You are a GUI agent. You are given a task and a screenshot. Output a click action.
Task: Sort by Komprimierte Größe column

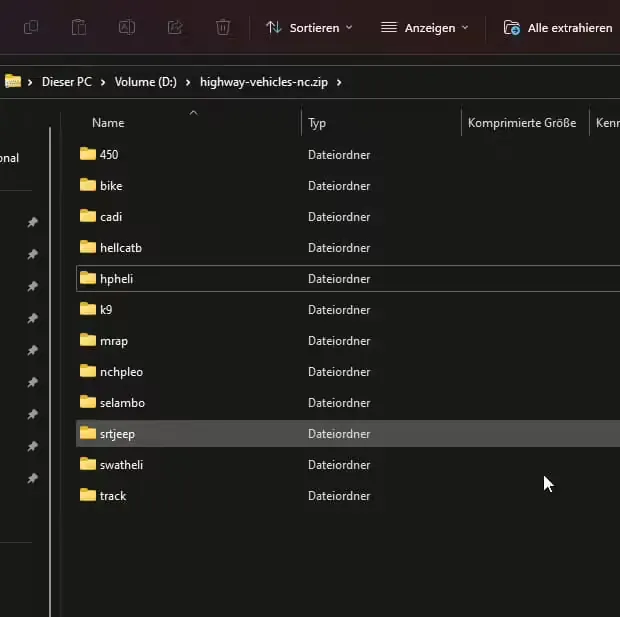pyautogui.click(x=522, y=123)
